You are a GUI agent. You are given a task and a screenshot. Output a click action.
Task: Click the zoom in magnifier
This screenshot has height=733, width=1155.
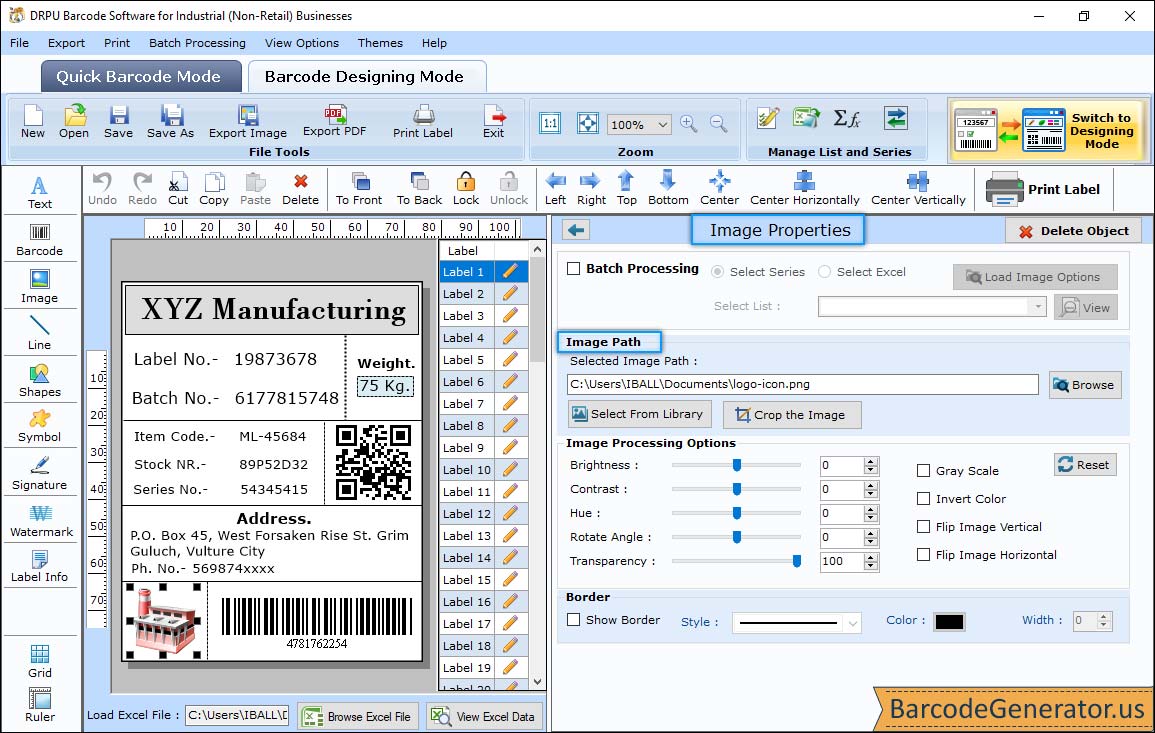coord(689,124)
